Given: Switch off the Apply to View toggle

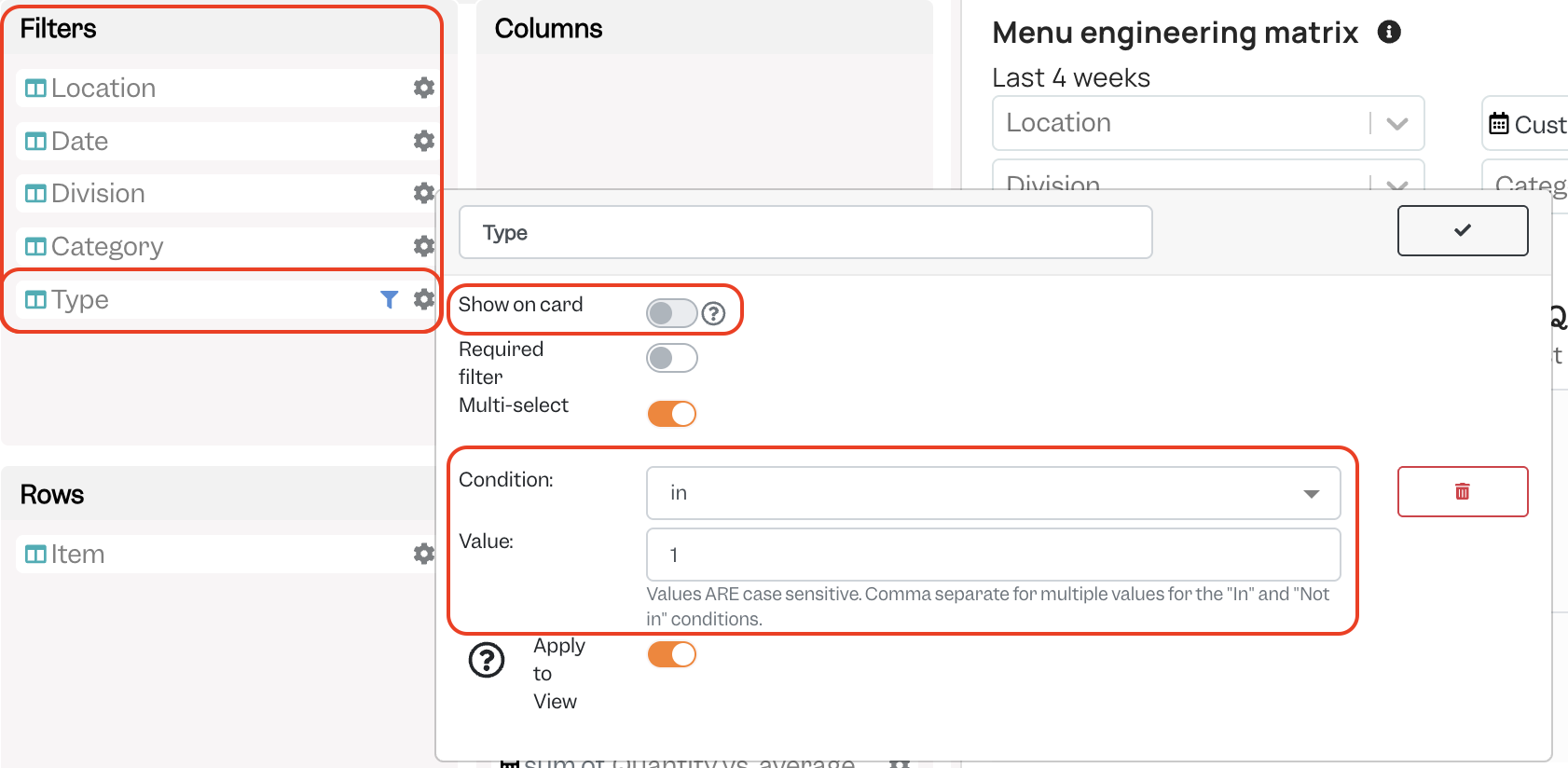Looking at the screenshot, I should coord(672,654).
